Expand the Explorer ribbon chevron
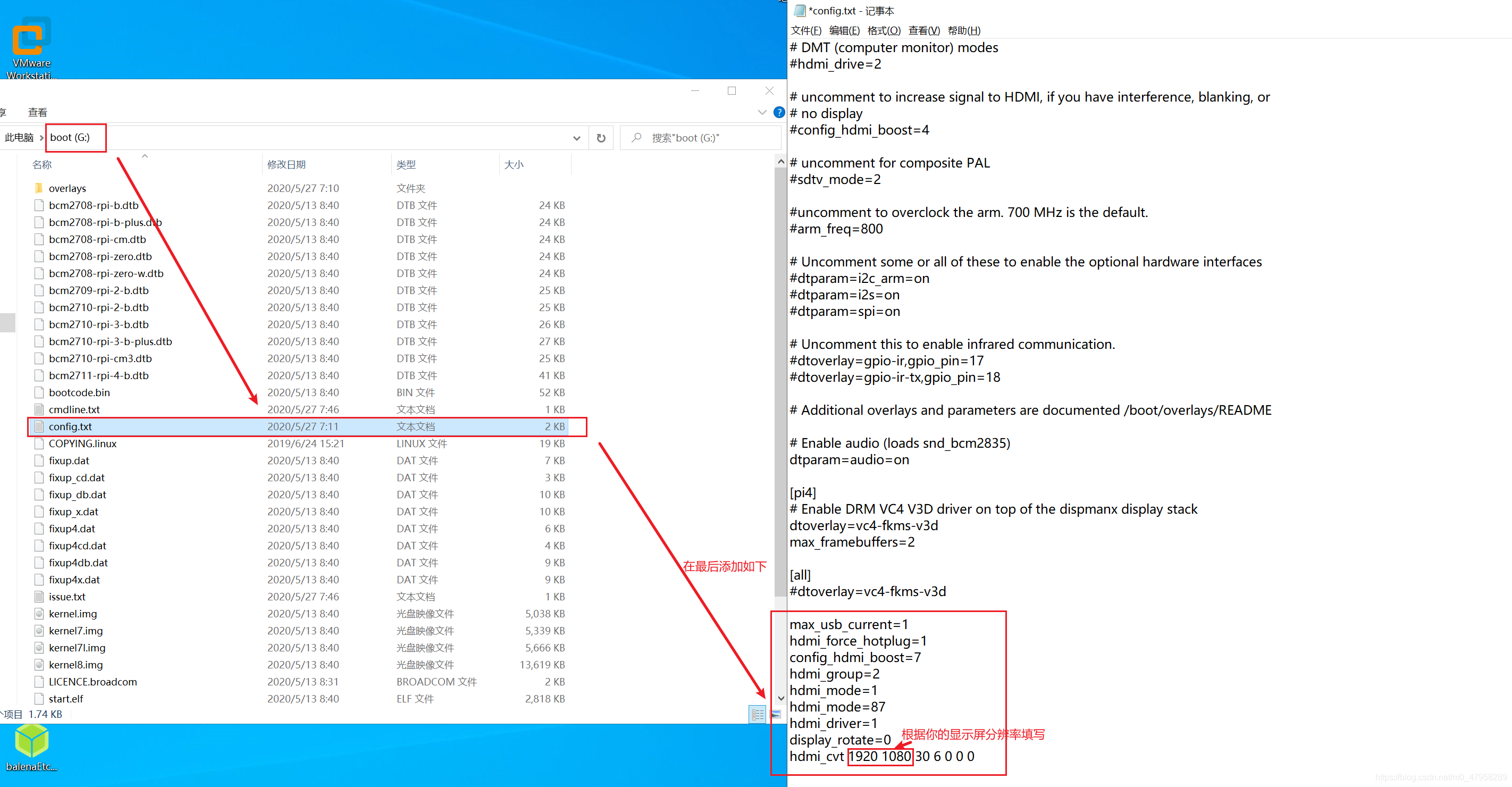 pyautogui.click(x=762, y=112)
